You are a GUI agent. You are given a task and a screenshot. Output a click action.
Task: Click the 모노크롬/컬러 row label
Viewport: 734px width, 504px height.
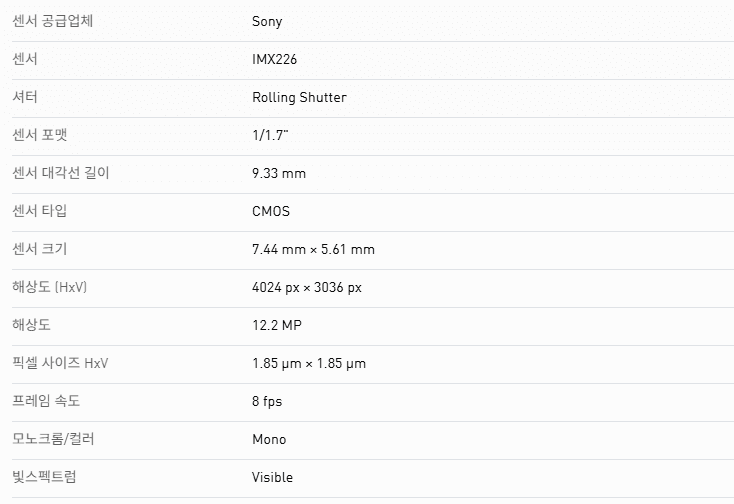coord(54,439)
